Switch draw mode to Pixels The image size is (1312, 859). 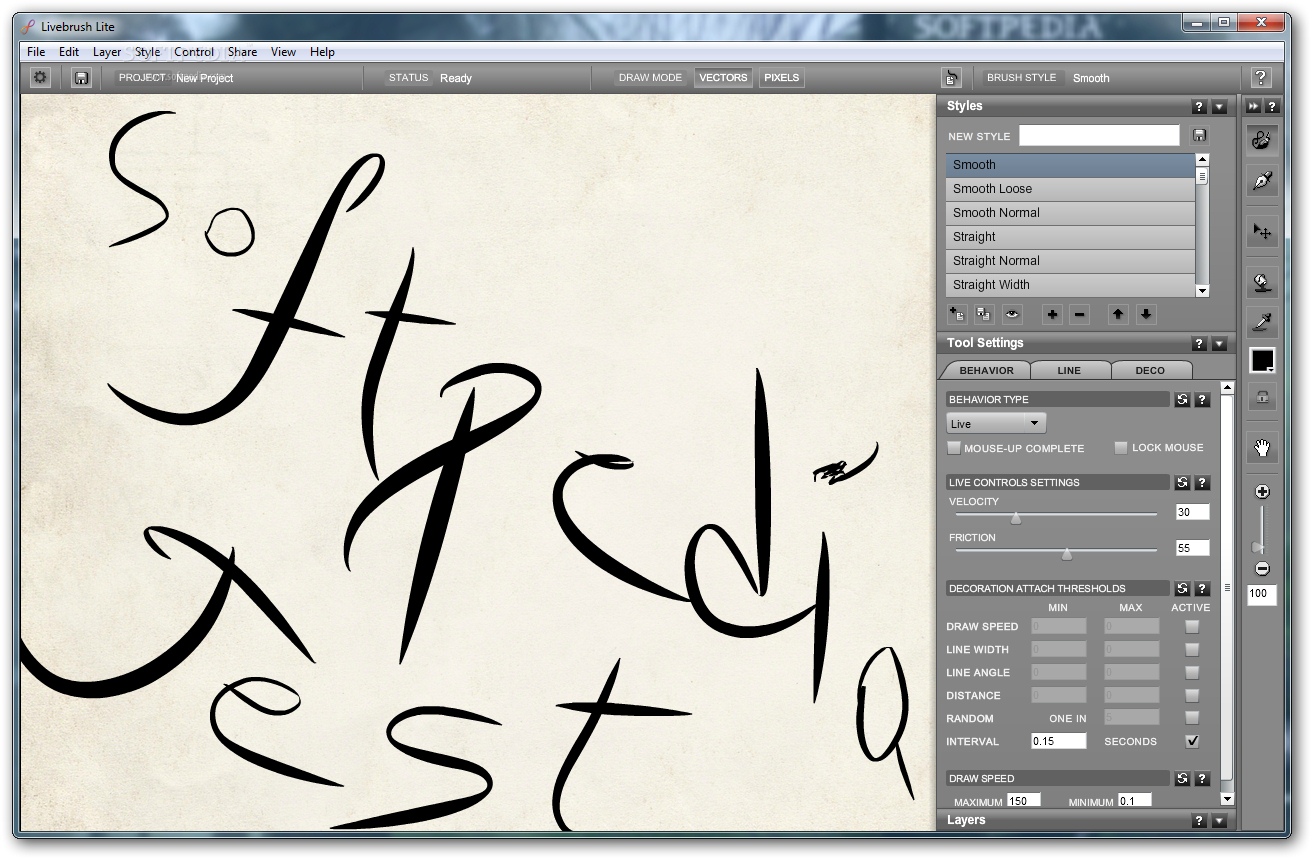point(781,77)
